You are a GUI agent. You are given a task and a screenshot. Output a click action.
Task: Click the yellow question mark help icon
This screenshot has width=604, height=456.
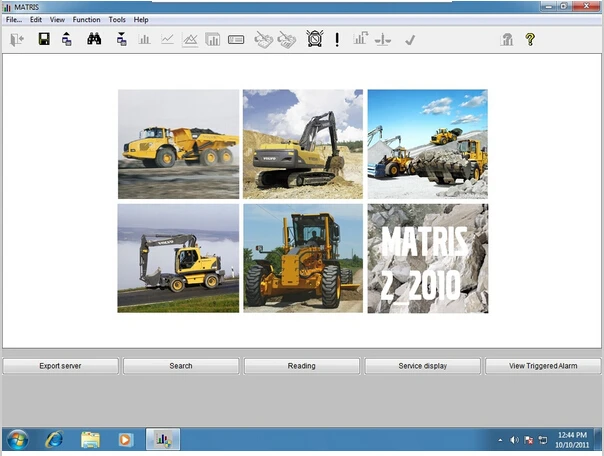[x=530, y=39]
